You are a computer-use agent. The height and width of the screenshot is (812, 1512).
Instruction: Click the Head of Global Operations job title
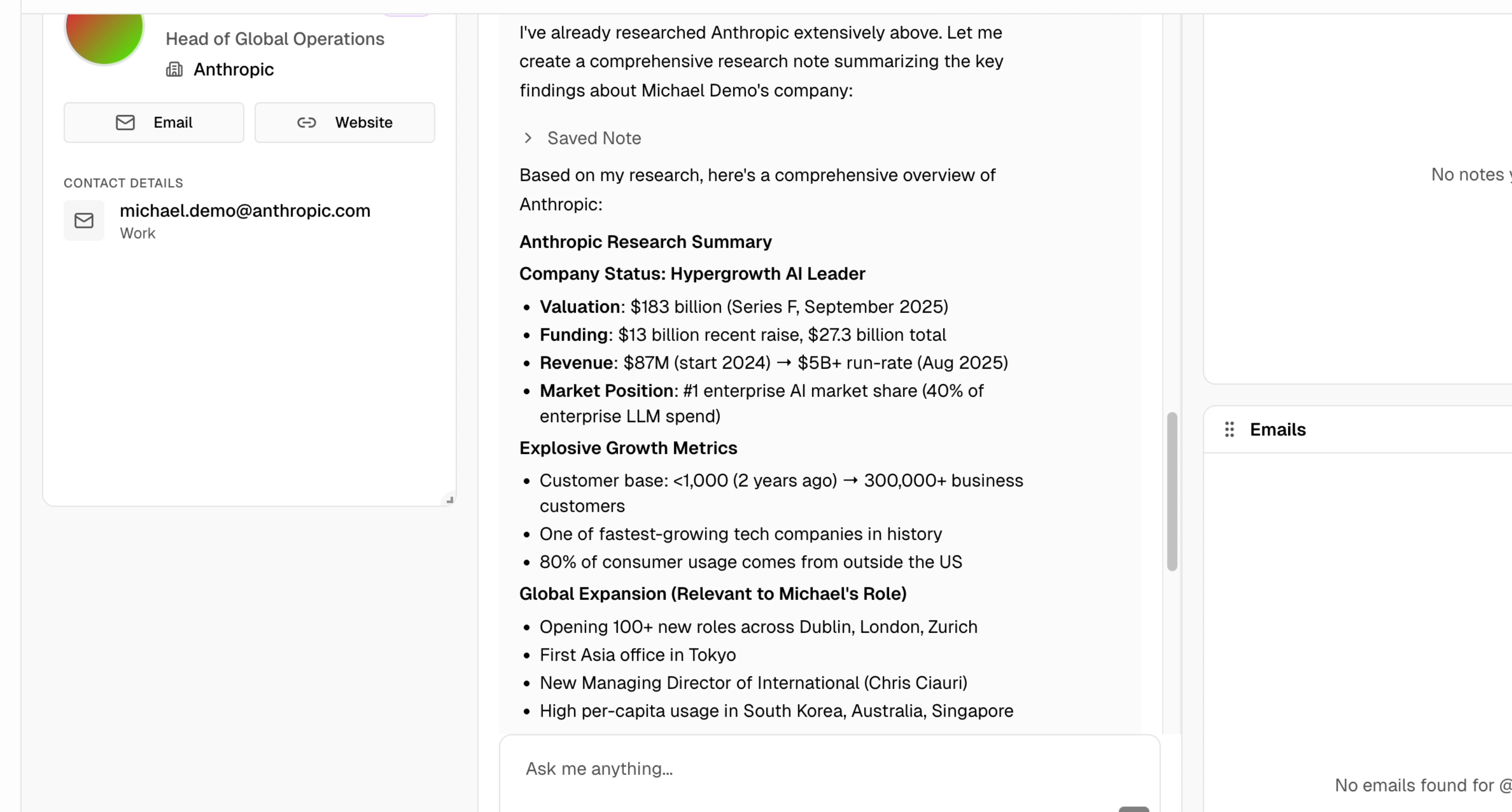click(x=274, y=39)
